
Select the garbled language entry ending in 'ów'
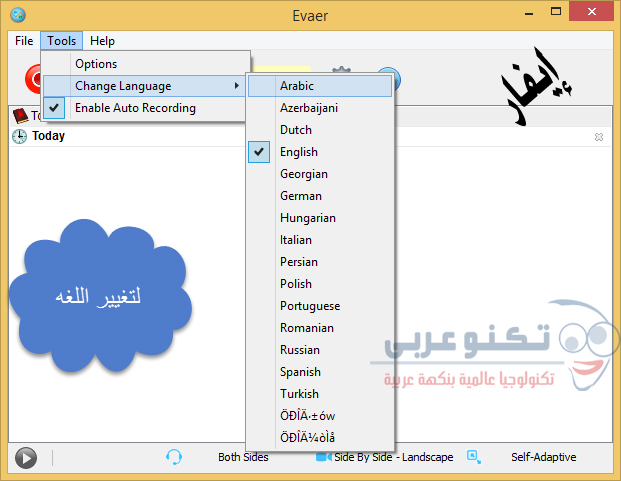pos(320,416)
